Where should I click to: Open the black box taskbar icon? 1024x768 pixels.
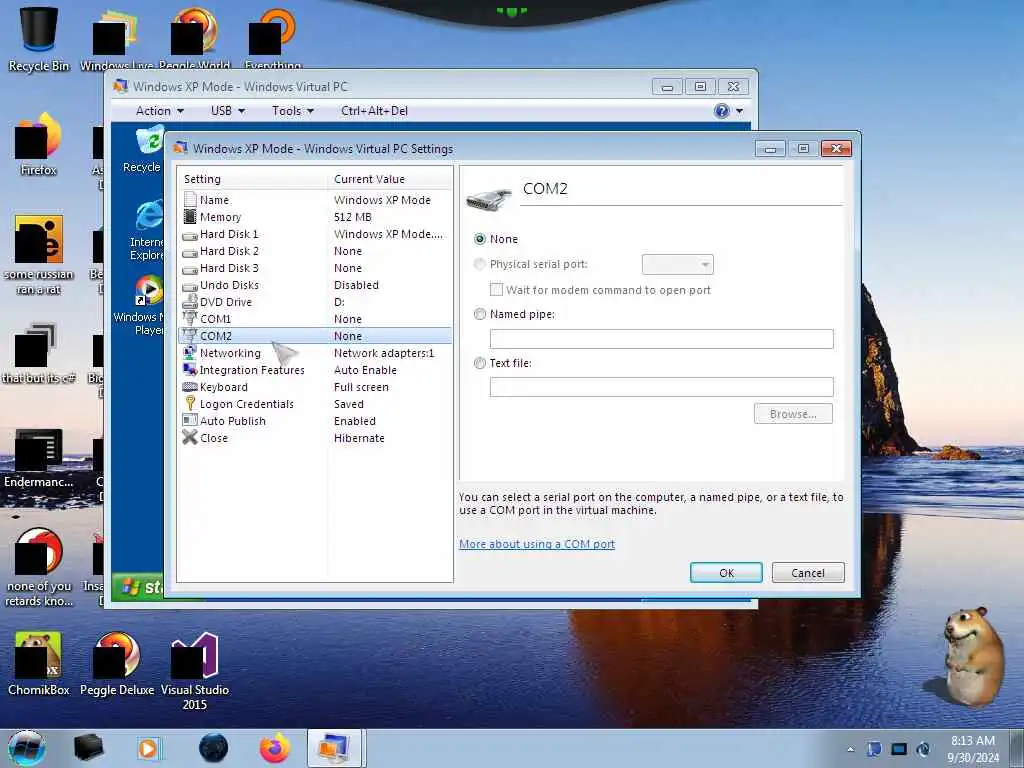click(88, 748)
